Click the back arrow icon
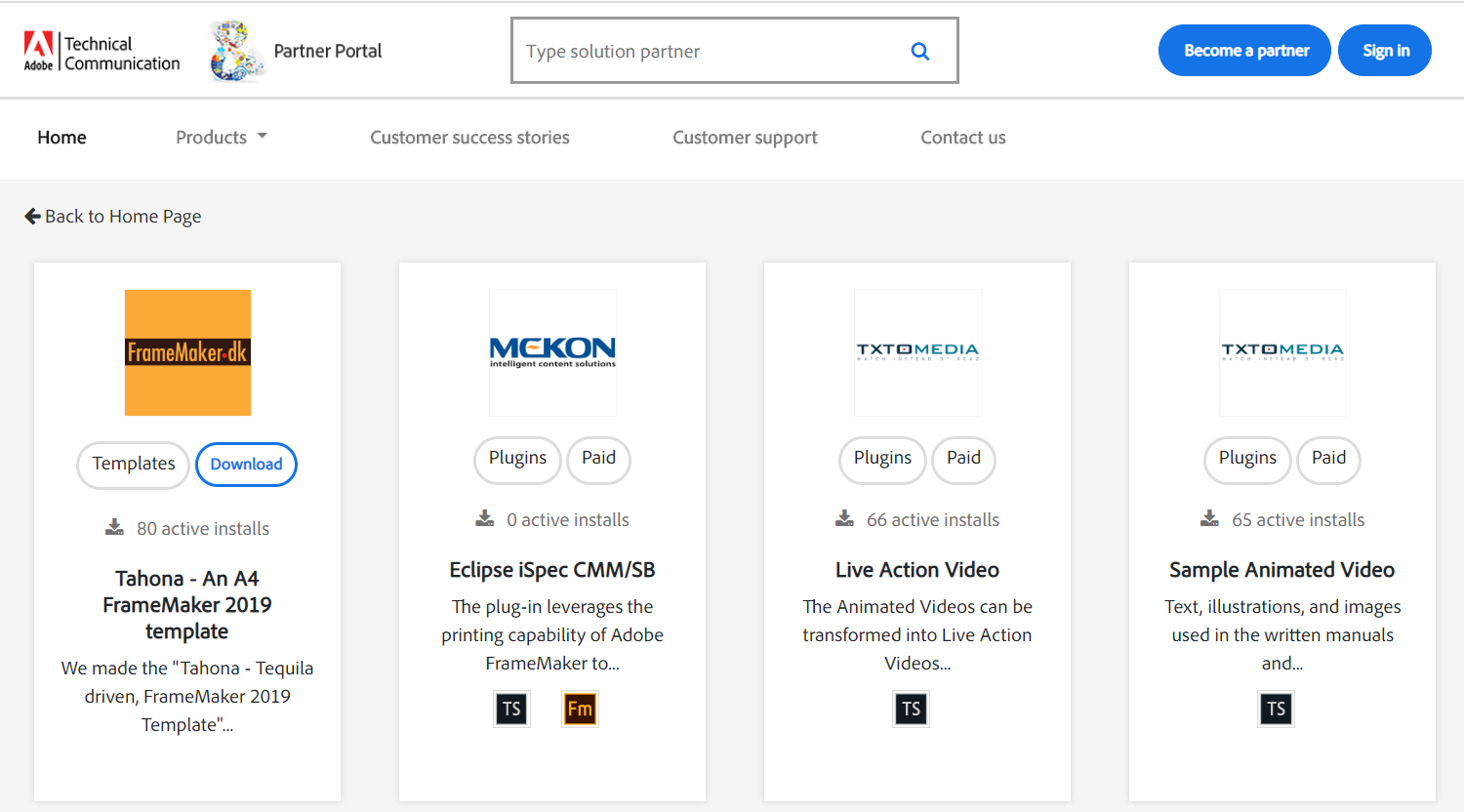 (32, 216)
